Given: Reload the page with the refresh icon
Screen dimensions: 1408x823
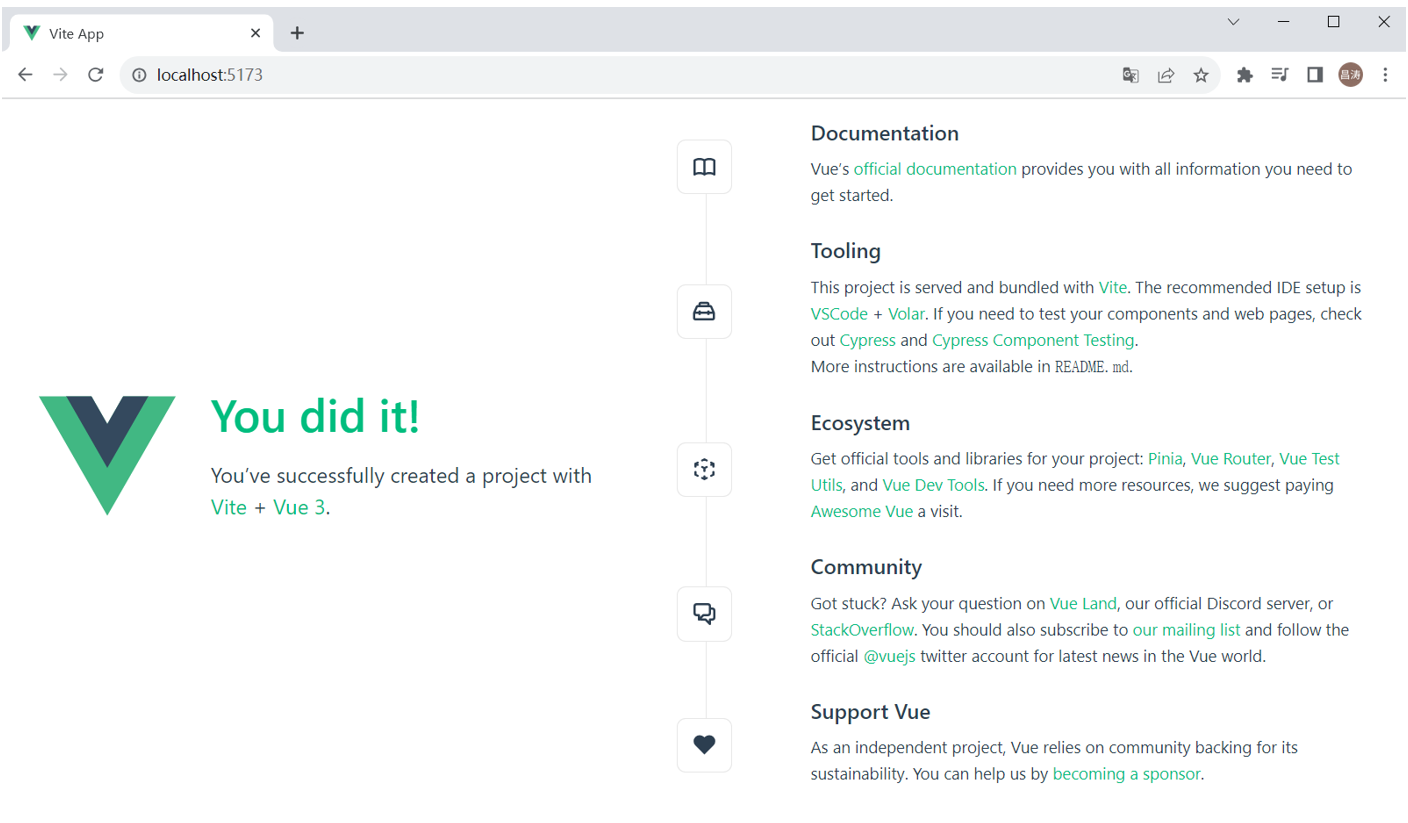Looking at the screenshot, I should pyautogui.click(x=96, y=75).
